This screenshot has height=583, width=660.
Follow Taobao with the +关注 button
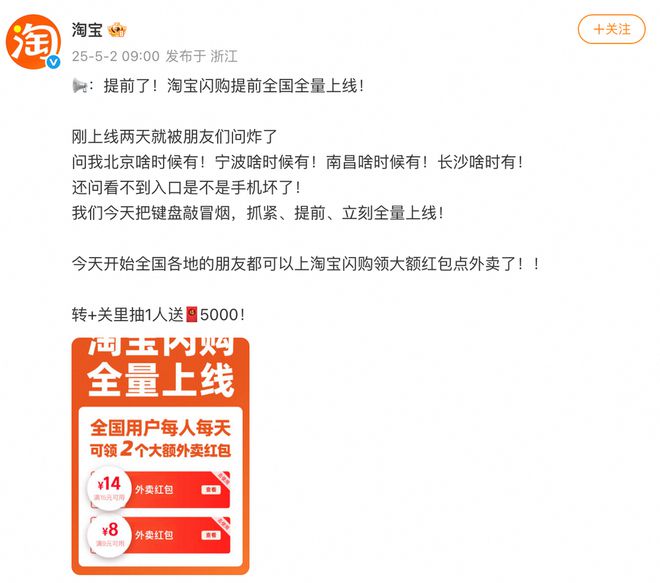(x=611, y=29)
